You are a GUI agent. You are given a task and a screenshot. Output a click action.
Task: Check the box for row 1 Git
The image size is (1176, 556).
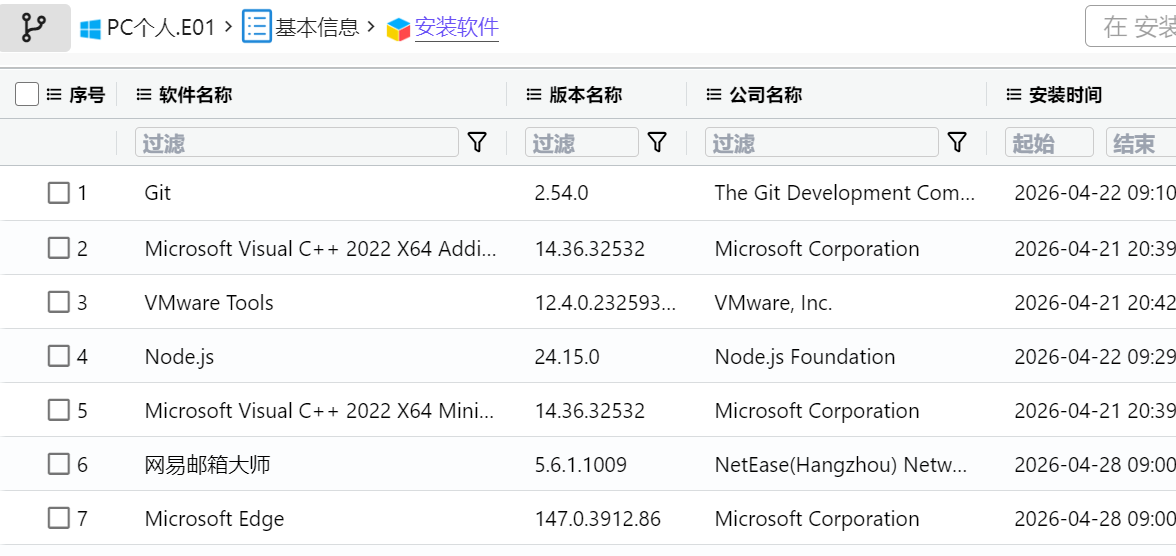coord(58,194)
